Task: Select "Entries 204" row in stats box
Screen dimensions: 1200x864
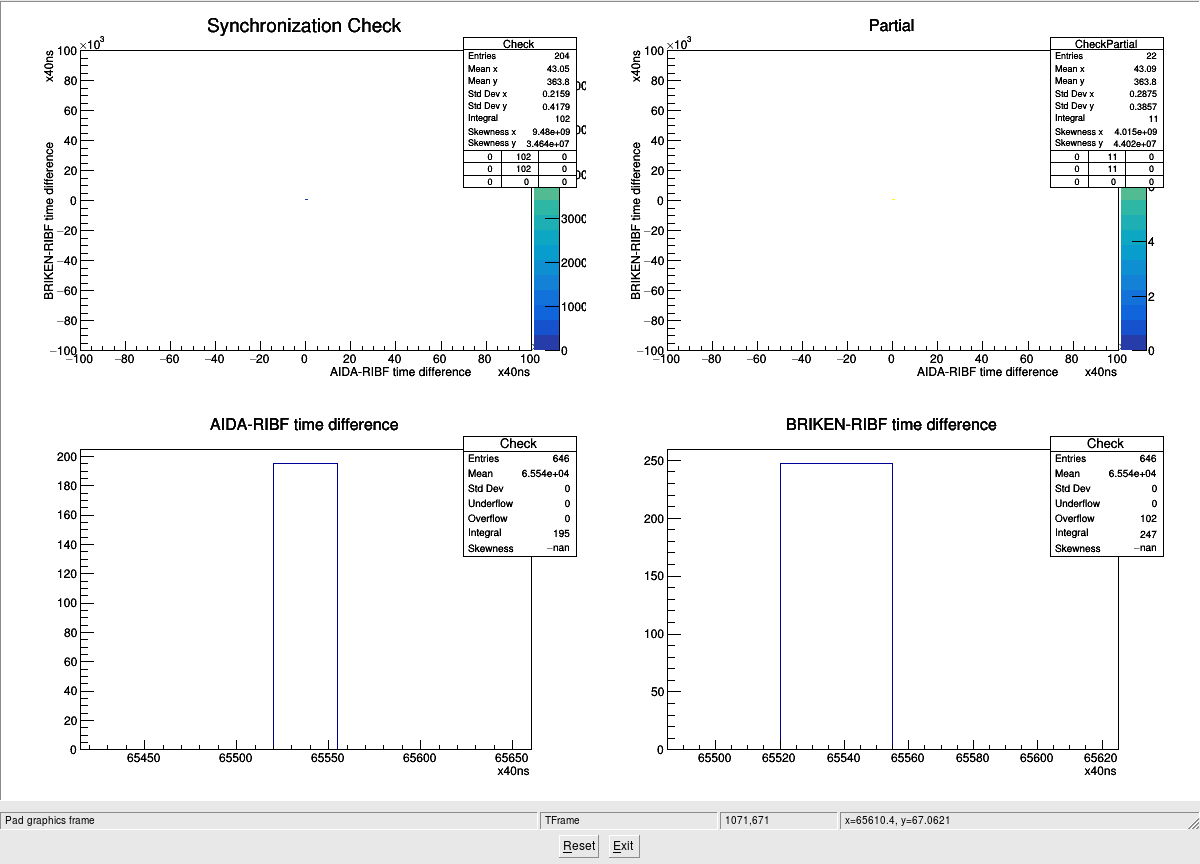Action: 519,56
